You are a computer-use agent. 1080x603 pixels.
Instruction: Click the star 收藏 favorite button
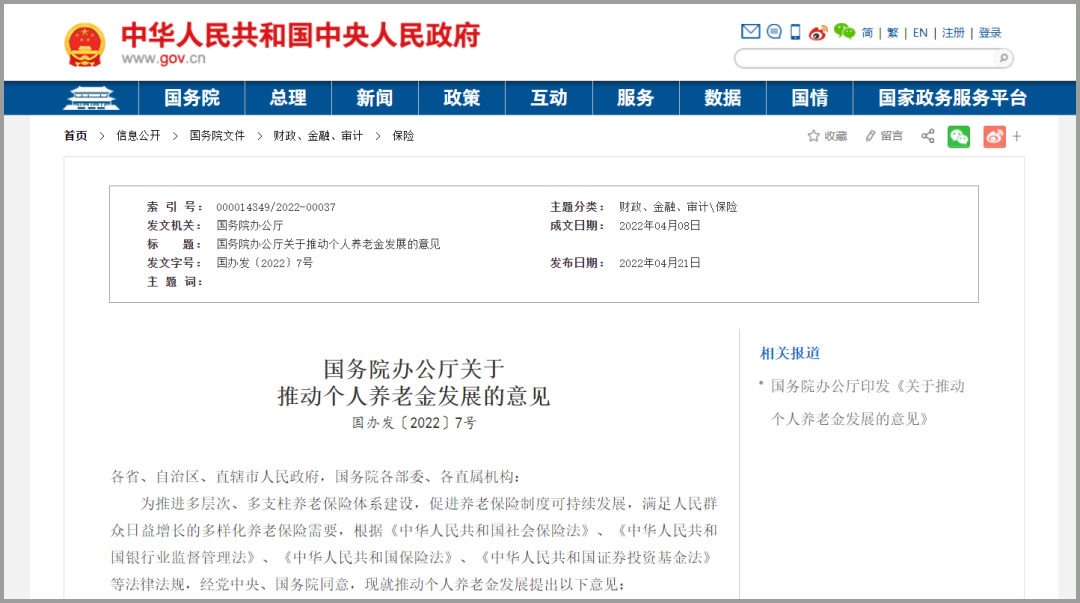point(827,136)
